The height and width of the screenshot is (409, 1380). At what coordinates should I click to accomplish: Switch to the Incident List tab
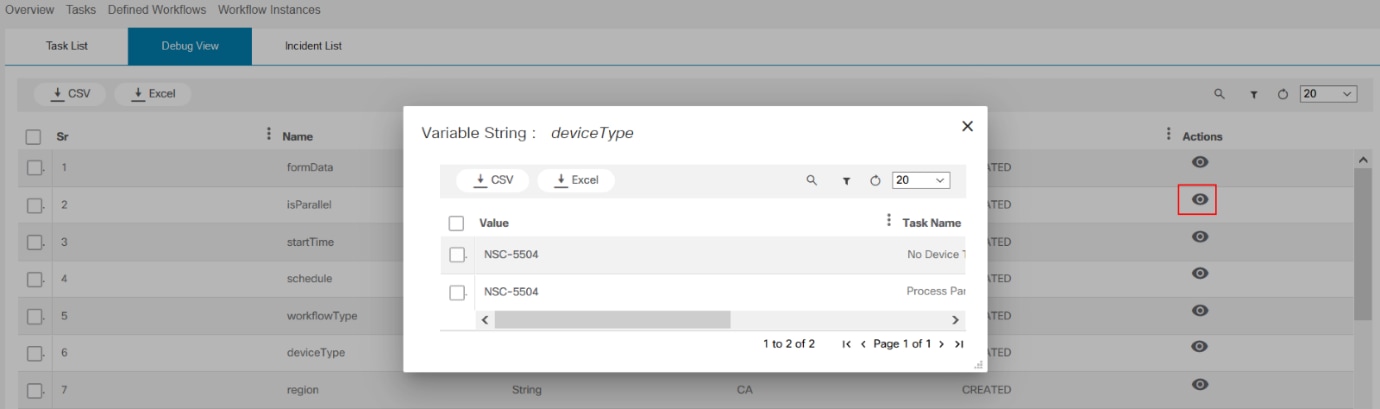[313, 46]
